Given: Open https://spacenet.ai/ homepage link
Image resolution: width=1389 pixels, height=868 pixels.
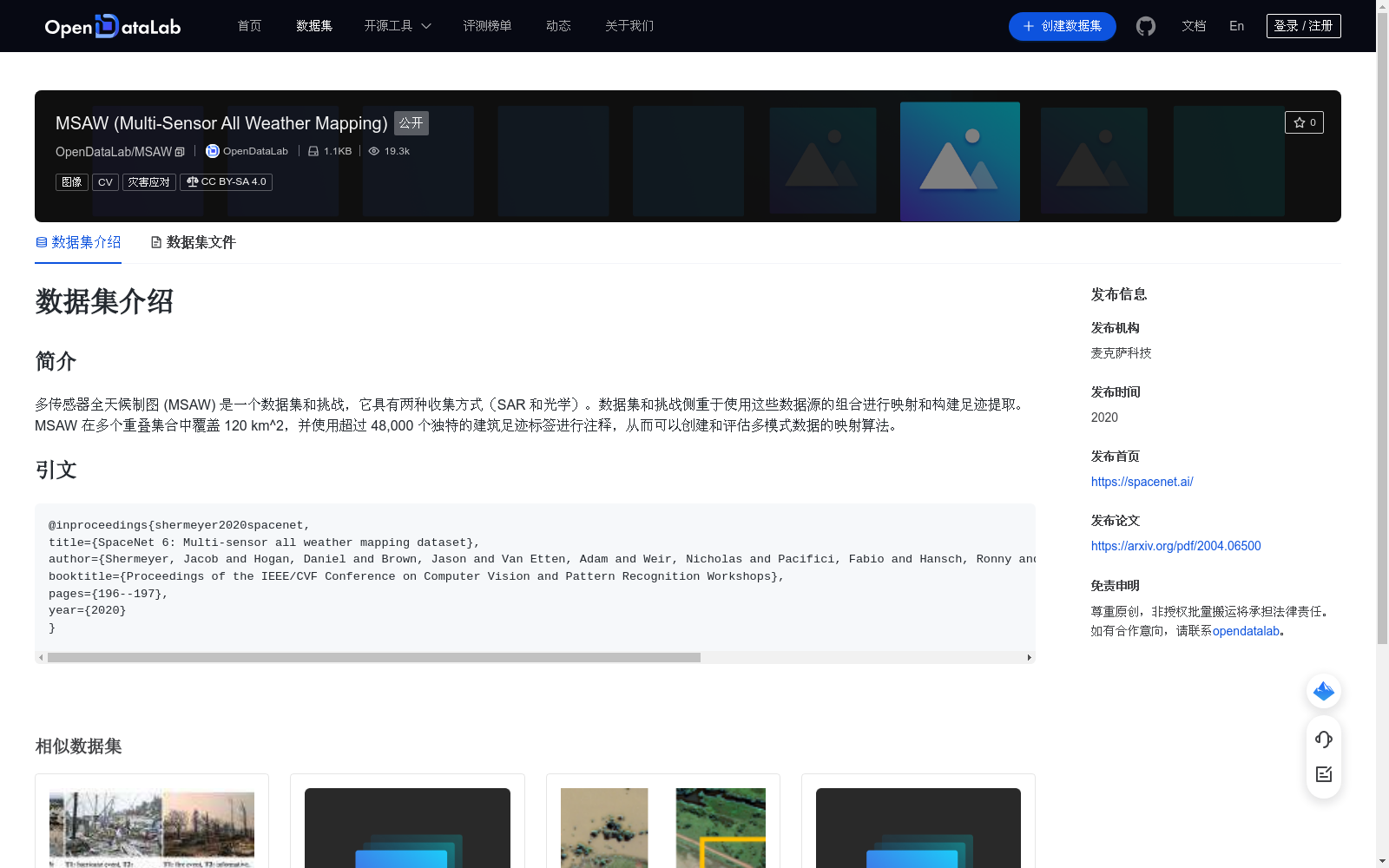Looking at the screenshot, I should coord(1142,482).
